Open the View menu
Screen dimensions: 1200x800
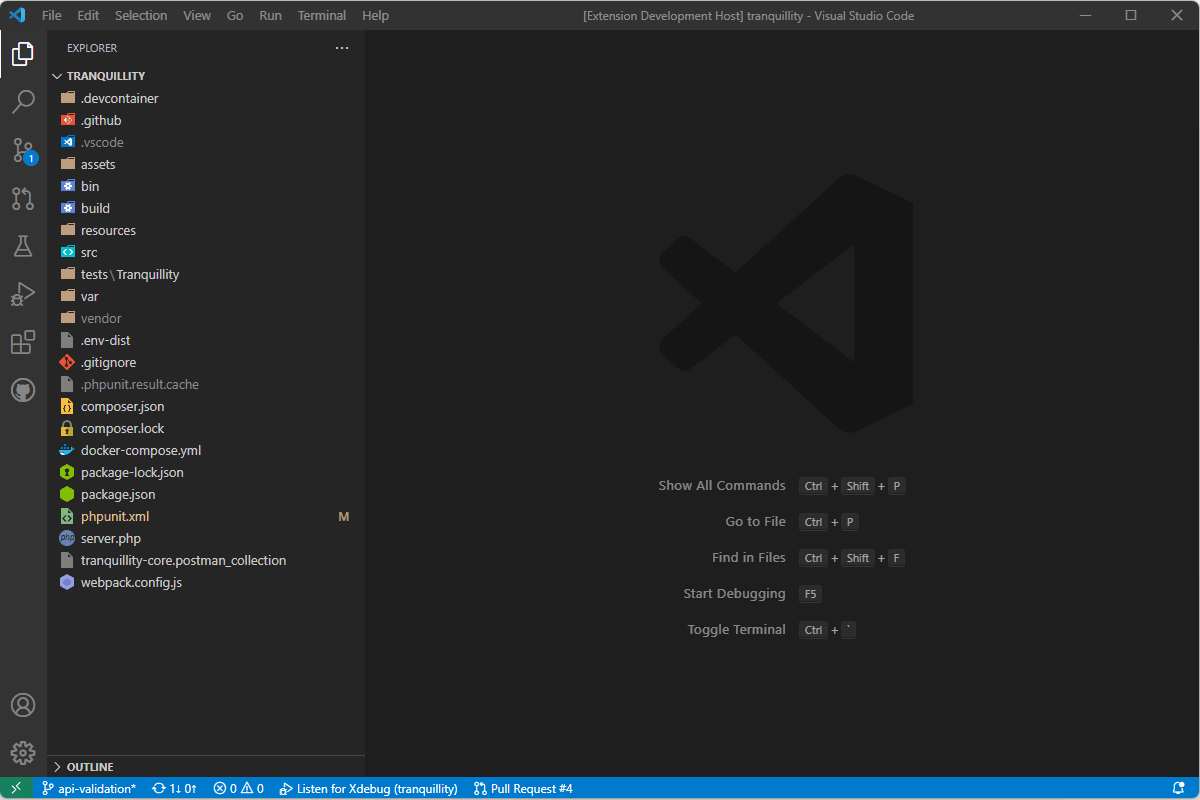(x=197, y=15)
